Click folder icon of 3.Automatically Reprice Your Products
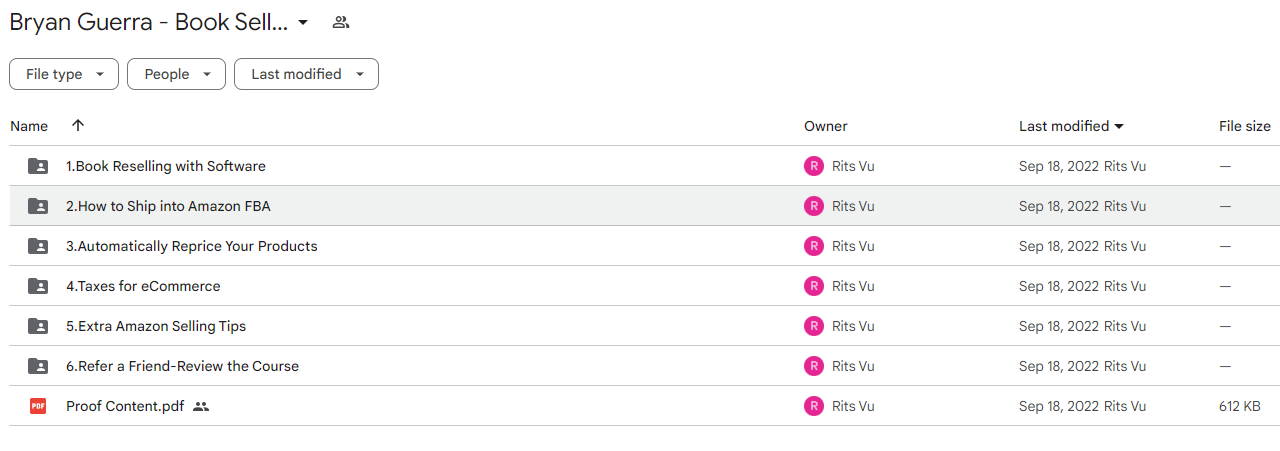 (38, 246)
